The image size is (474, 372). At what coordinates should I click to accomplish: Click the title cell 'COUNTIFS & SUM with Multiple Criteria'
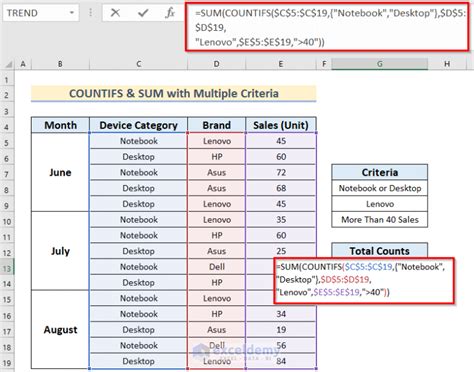(174, 94)
